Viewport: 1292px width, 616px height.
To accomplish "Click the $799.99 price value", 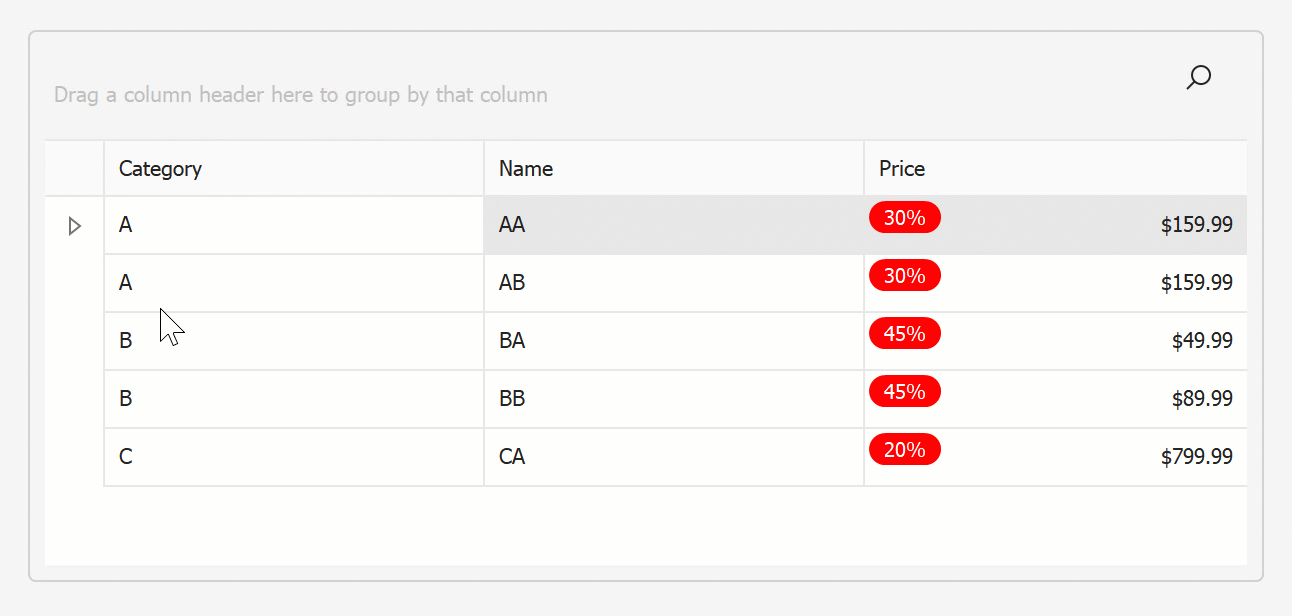I will pos(1196,457).
